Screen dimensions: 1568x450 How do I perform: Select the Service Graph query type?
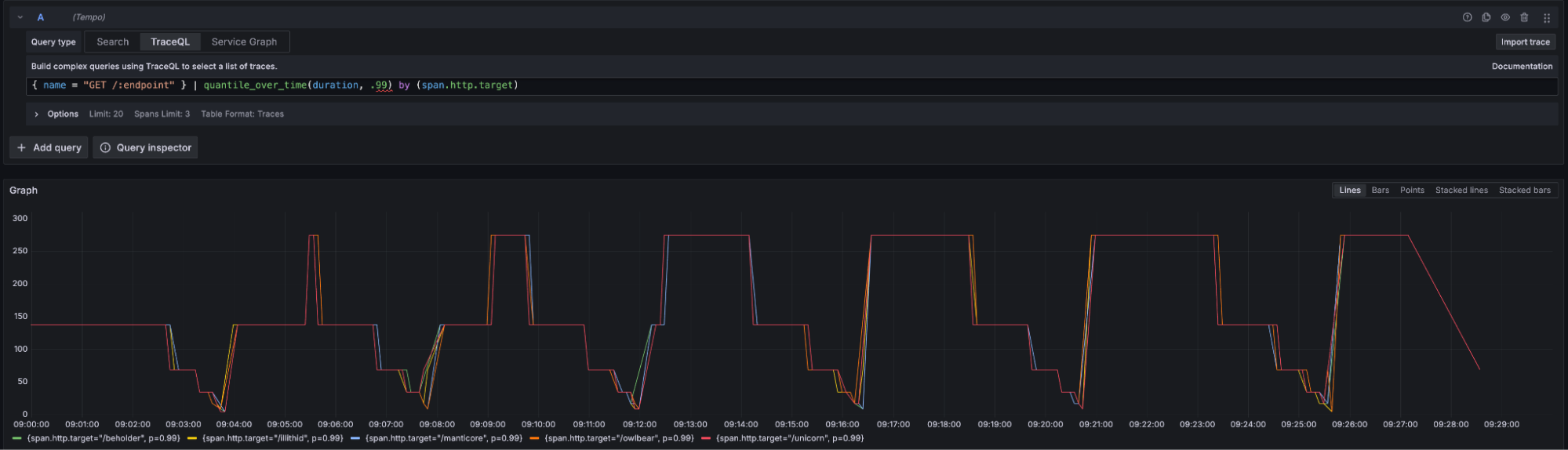coord(244,42)
